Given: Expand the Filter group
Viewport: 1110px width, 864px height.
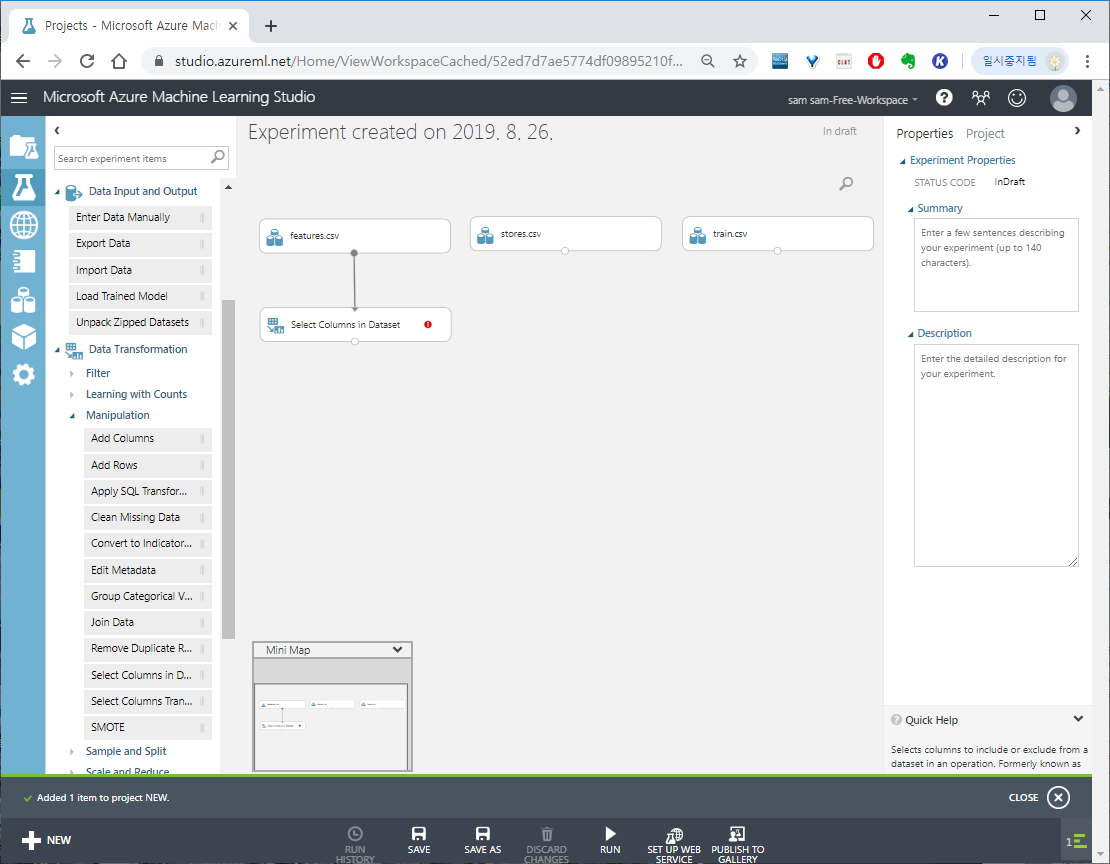Looking at the screenshot, I should pyautogui.click(x=71, y=373).
